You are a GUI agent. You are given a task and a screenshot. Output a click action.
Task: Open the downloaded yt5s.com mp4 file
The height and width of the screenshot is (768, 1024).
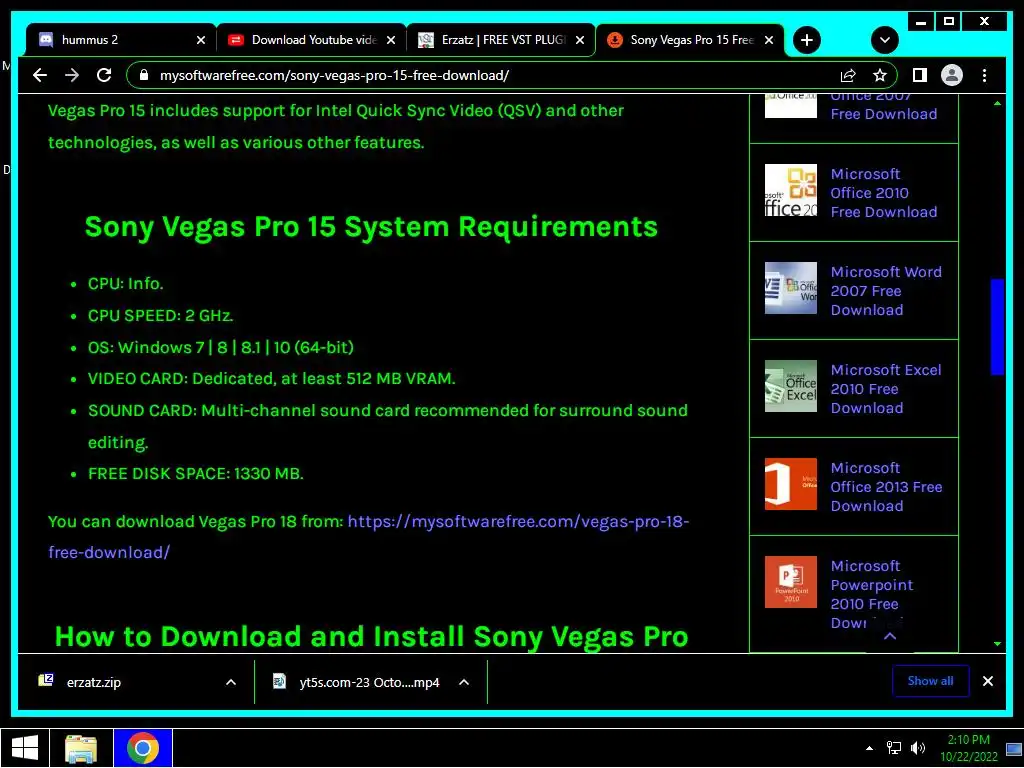click(357, 682)
